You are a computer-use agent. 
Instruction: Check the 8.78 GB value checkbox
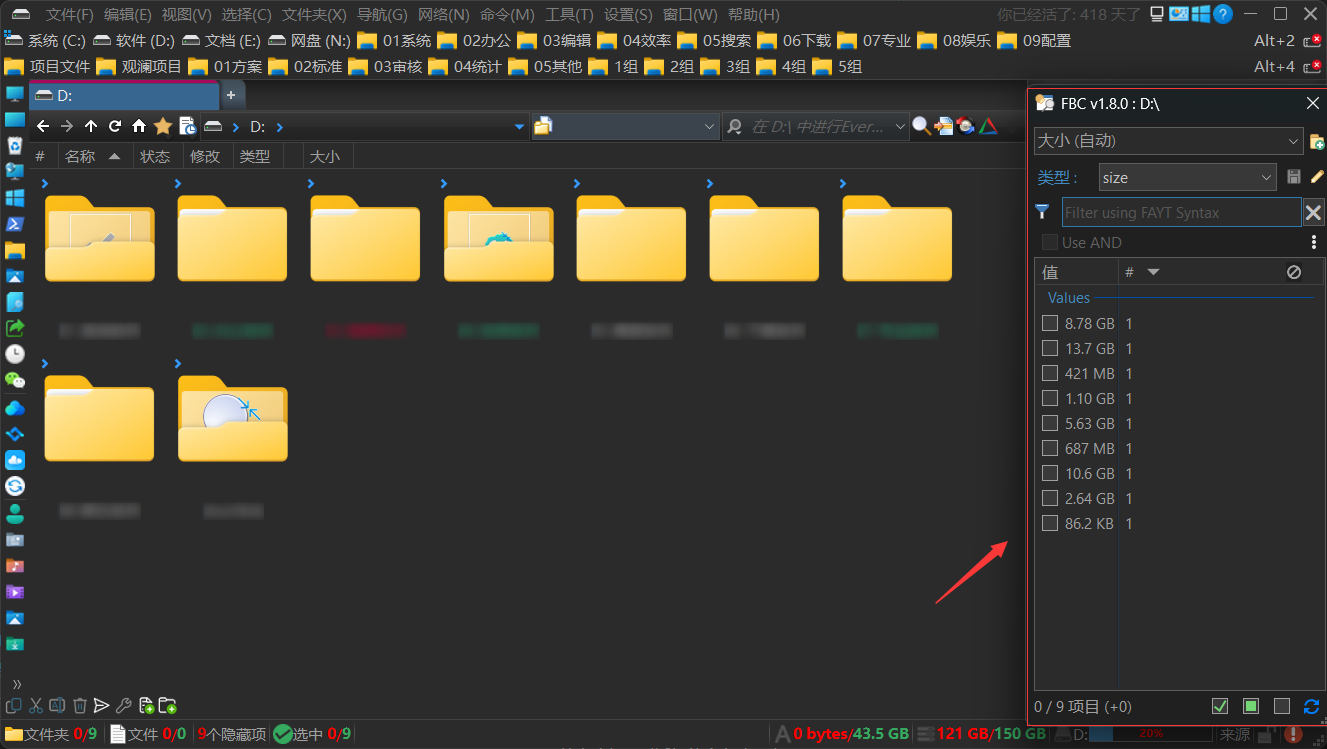coord(1050,323)
